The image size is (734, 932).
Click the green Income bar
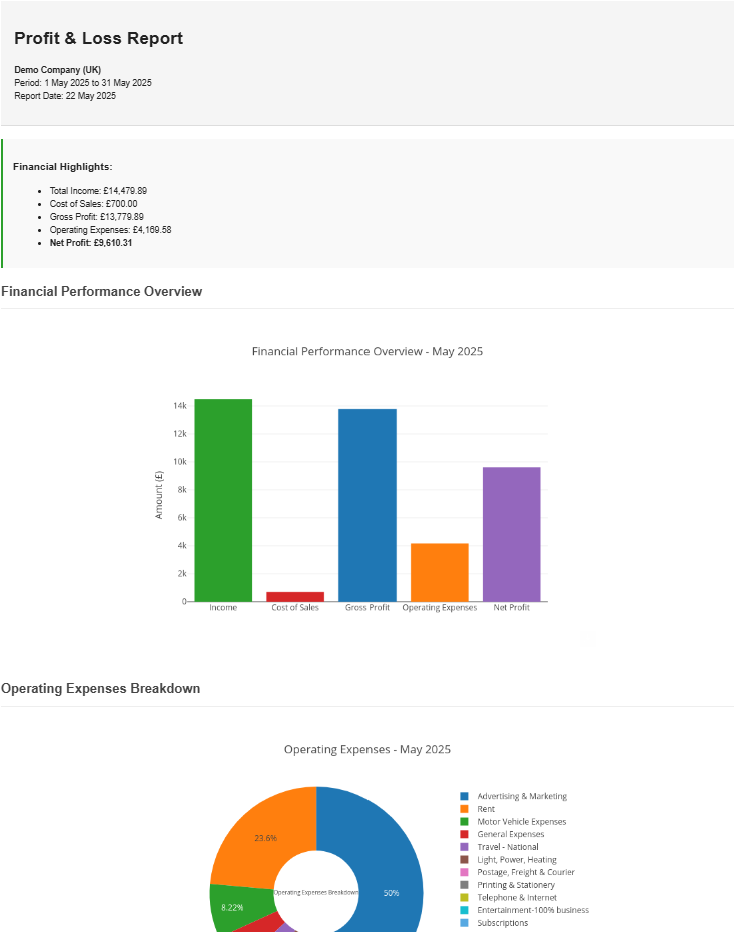[x=223, y=500]
